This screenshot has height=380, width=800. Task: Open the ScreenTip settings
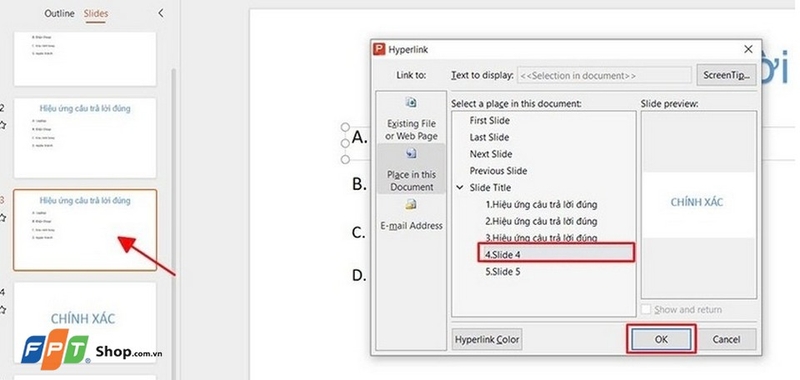click(727, 75)
